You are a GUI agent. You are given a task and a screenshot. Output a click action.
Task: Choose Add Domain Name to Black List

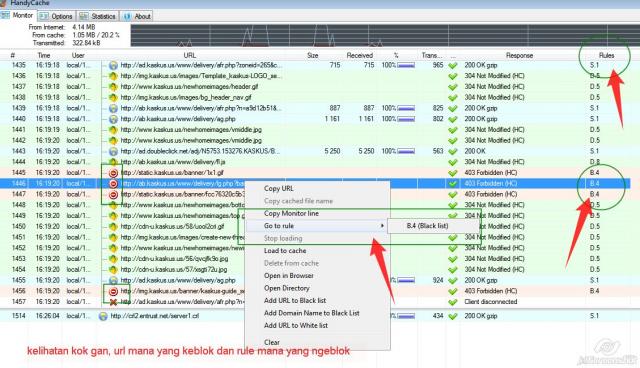311,313
